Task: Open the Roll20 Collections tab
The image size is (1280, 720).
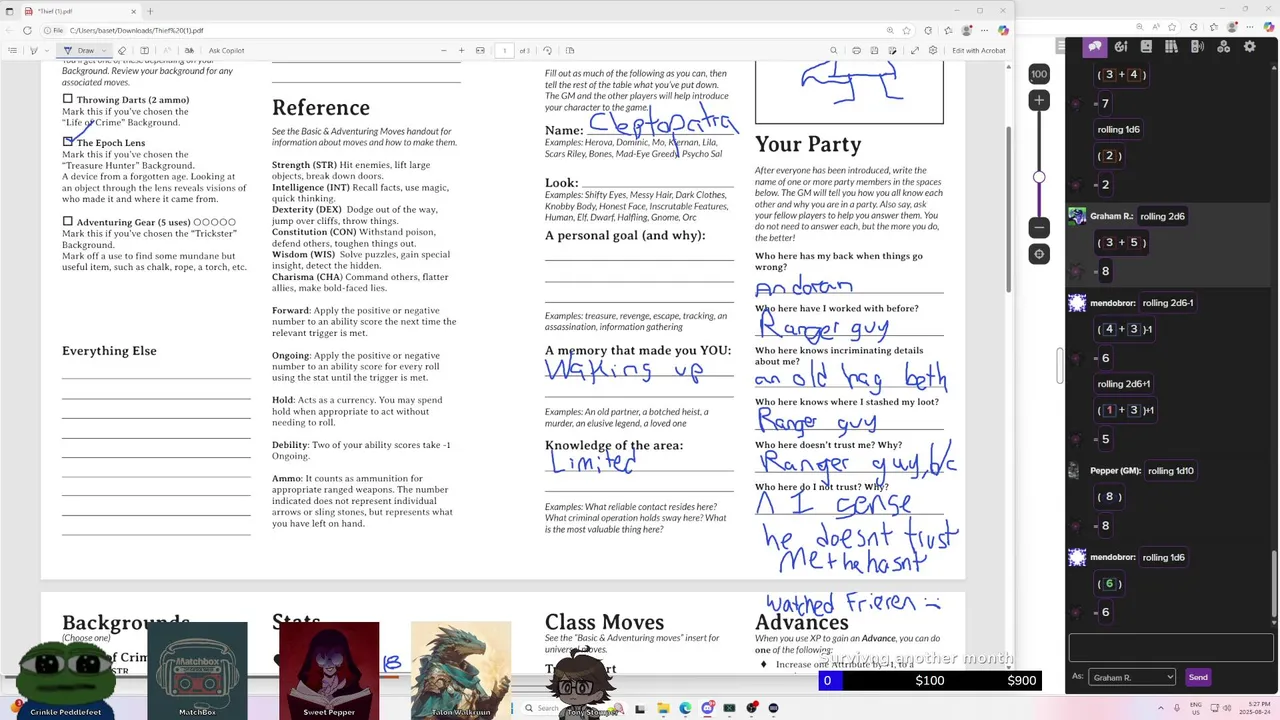Action: coord(1223,46)
